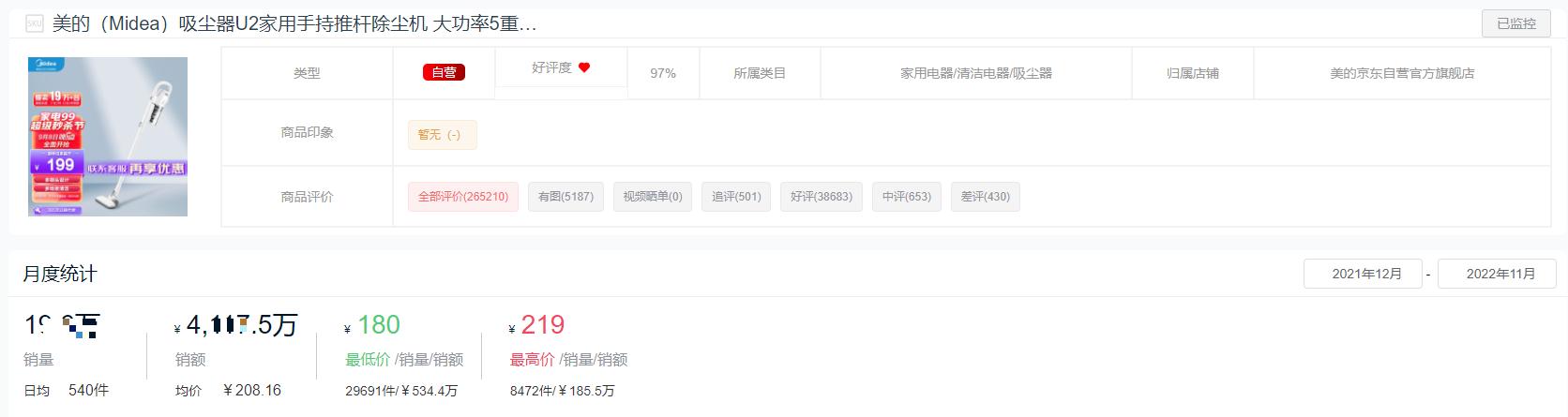Screen dimensions: 1568x417
Task: Click the 最高价 red label
Action: 533,360
